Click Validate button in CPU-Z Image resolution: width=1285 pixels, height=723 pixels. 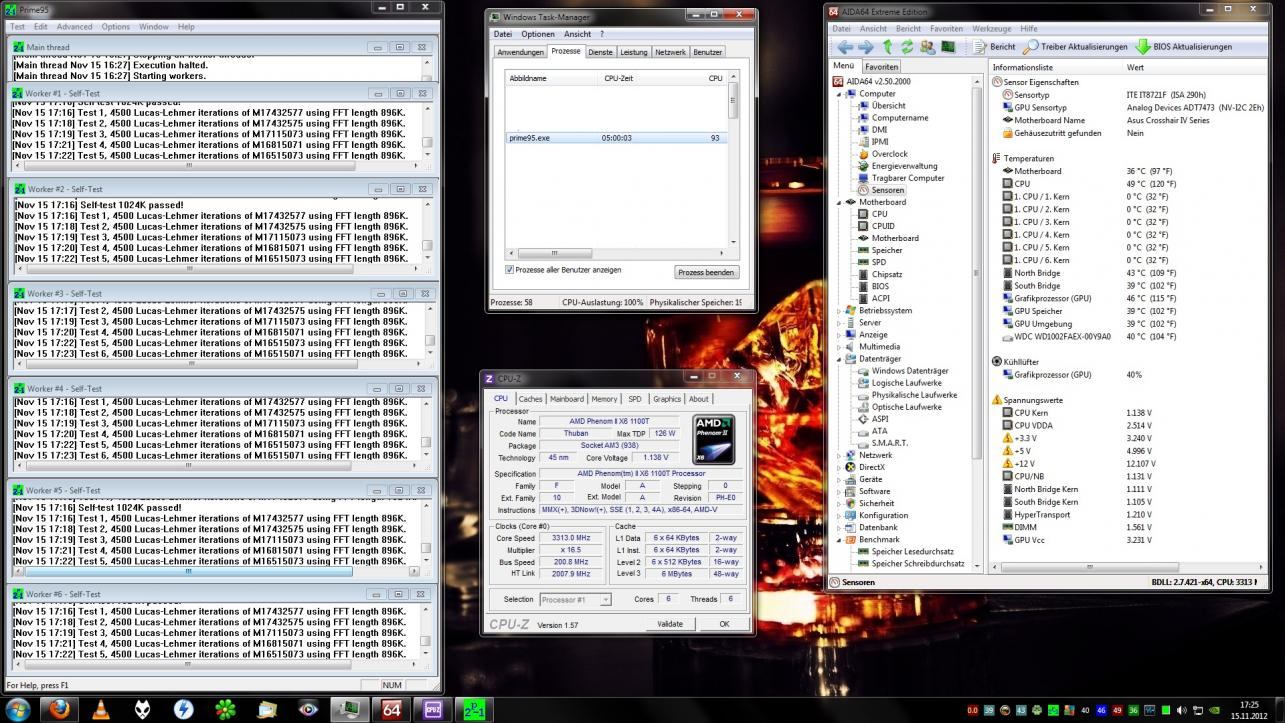click(x=670, y=624)
